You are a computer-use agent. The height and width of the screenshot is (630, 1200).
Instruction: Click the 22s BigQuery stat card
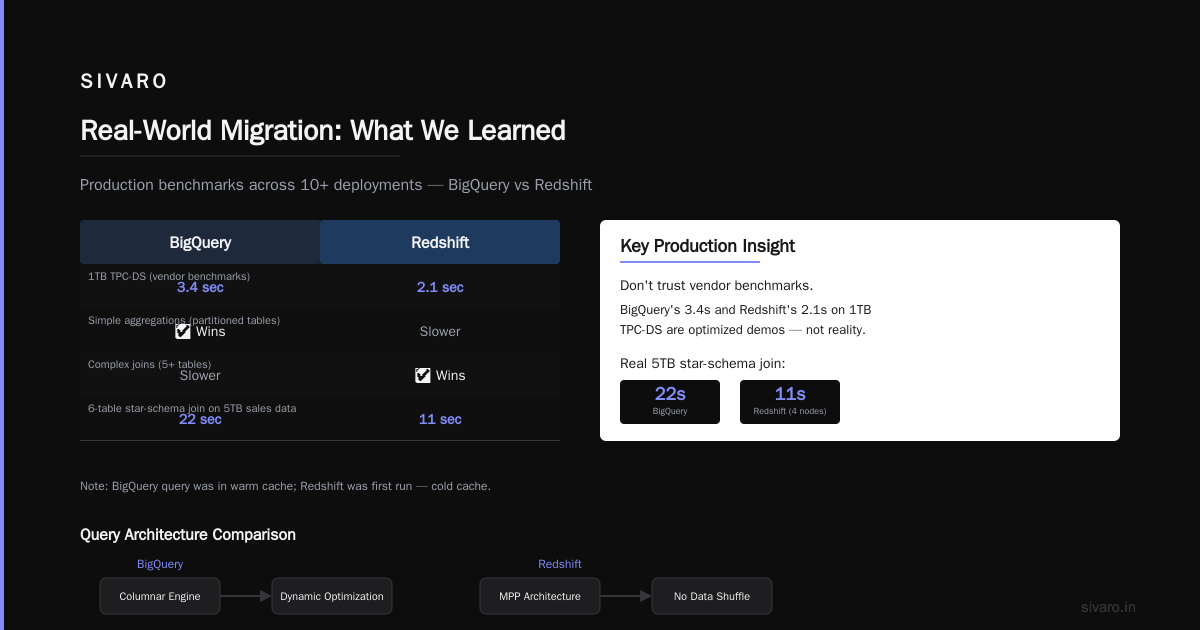670,402
